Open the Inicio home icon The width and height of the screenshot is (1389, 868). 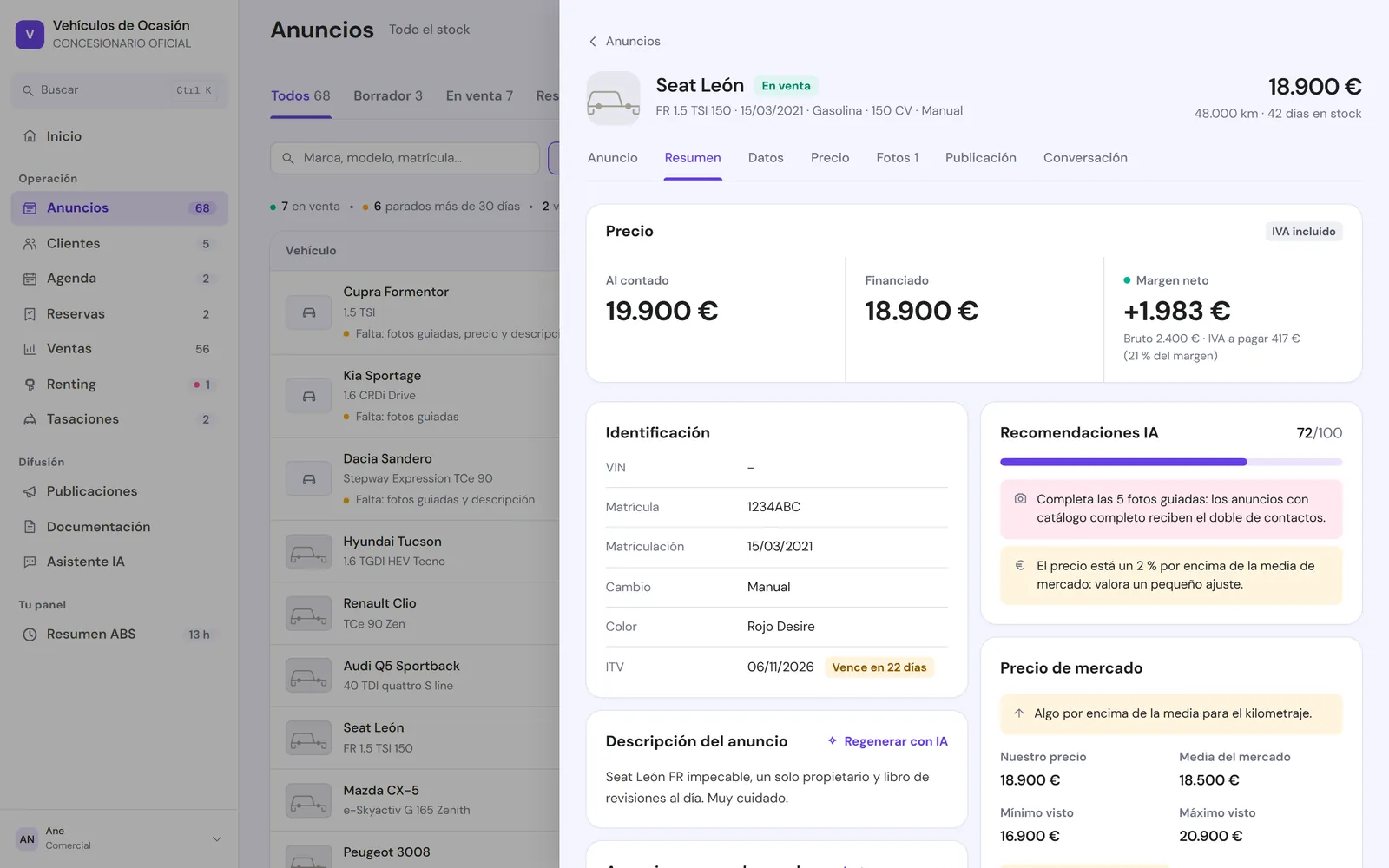tap(30, 136)
